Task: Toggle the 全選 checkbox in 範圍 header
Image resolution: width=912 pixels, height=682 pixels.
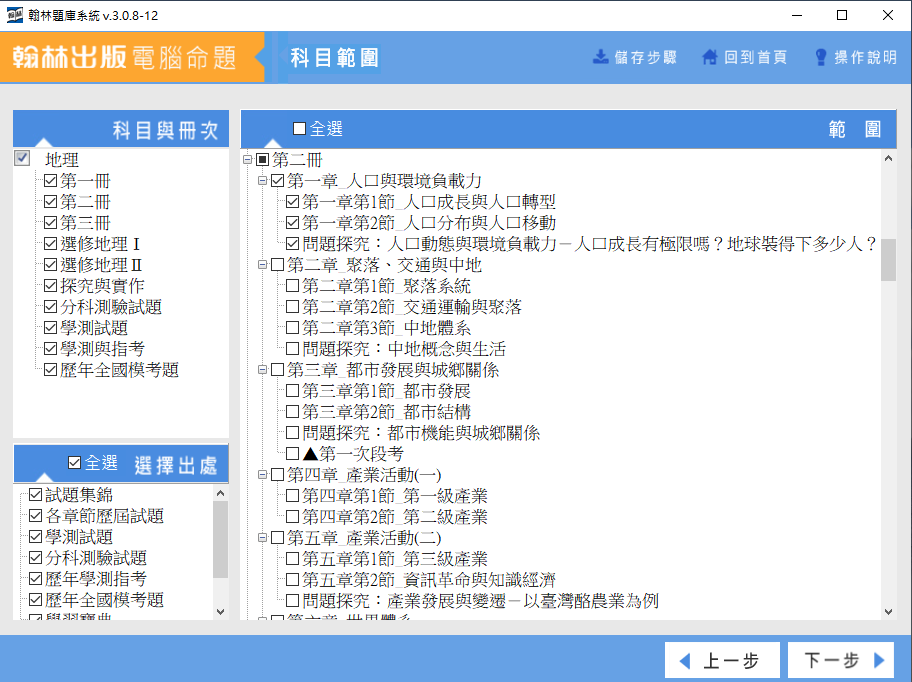Action: (300, 128)
